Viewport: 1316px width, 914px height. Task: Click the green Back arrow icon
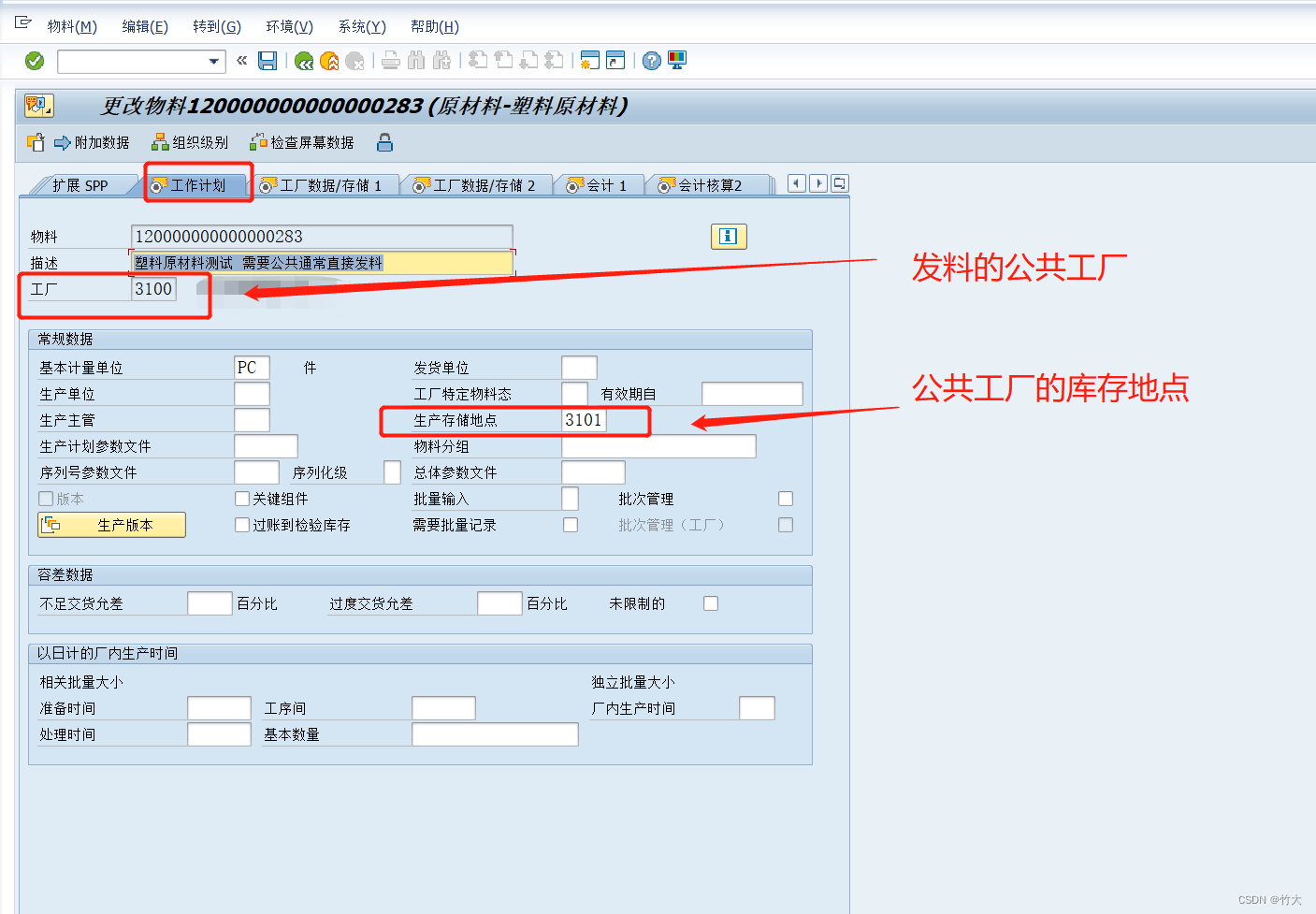pos(303,60)
